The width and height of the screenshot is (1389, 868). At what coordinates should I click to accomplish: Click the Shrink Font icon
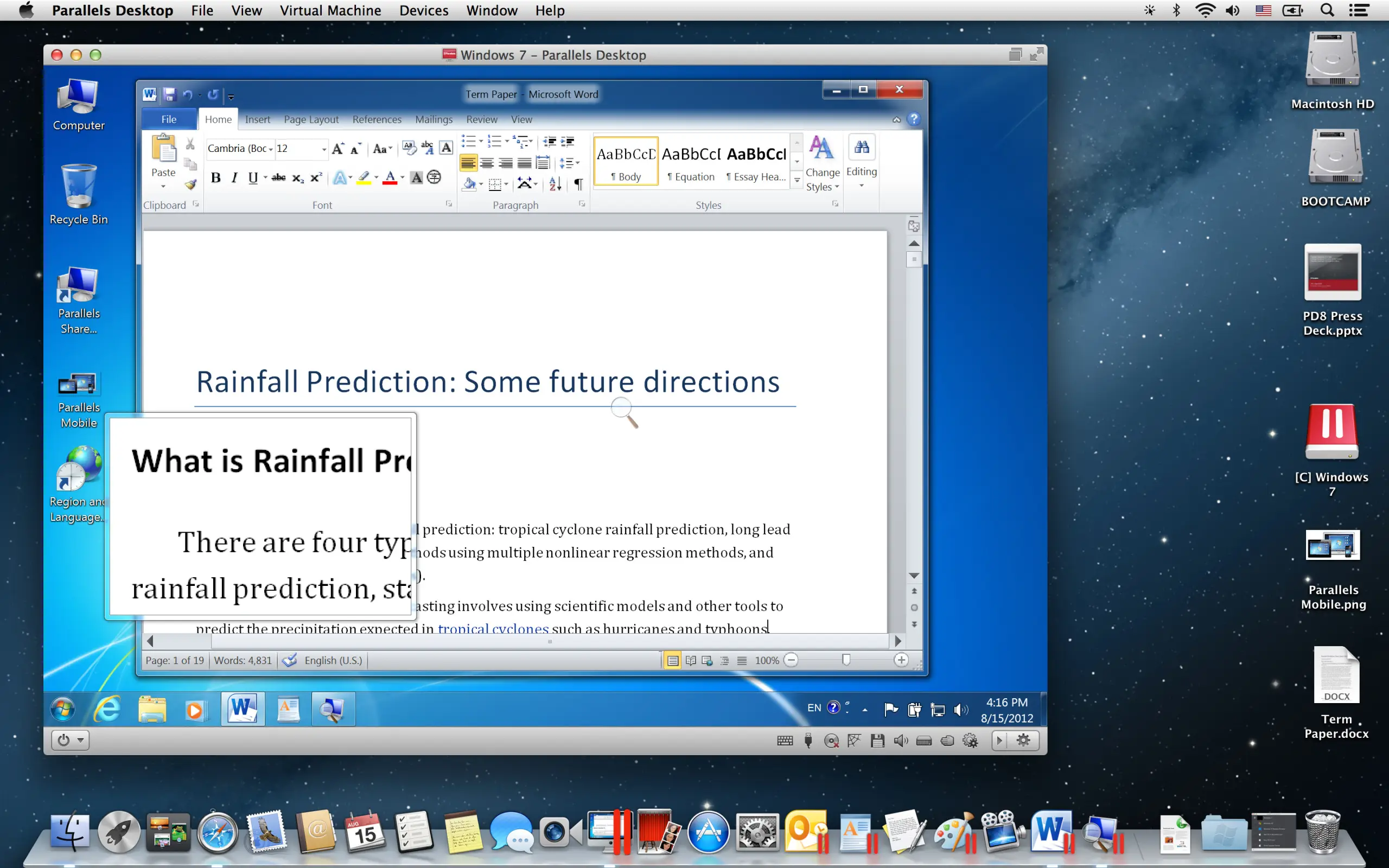click(356, 149)
